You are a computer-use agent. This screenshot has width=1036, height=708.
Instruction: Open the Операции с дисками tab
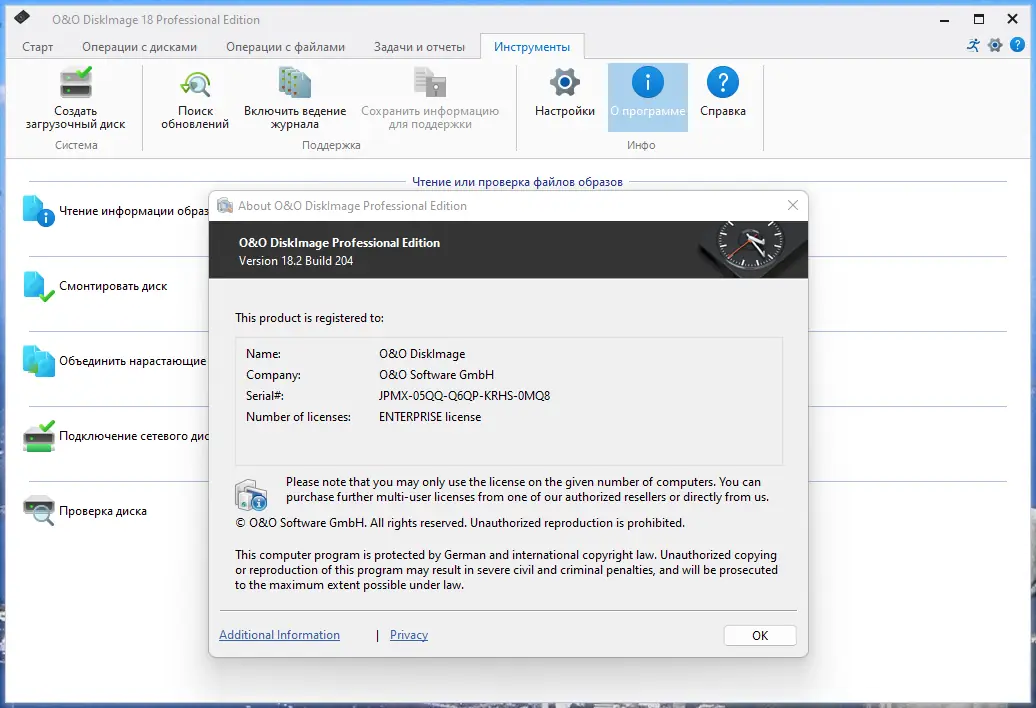(137, 45)
